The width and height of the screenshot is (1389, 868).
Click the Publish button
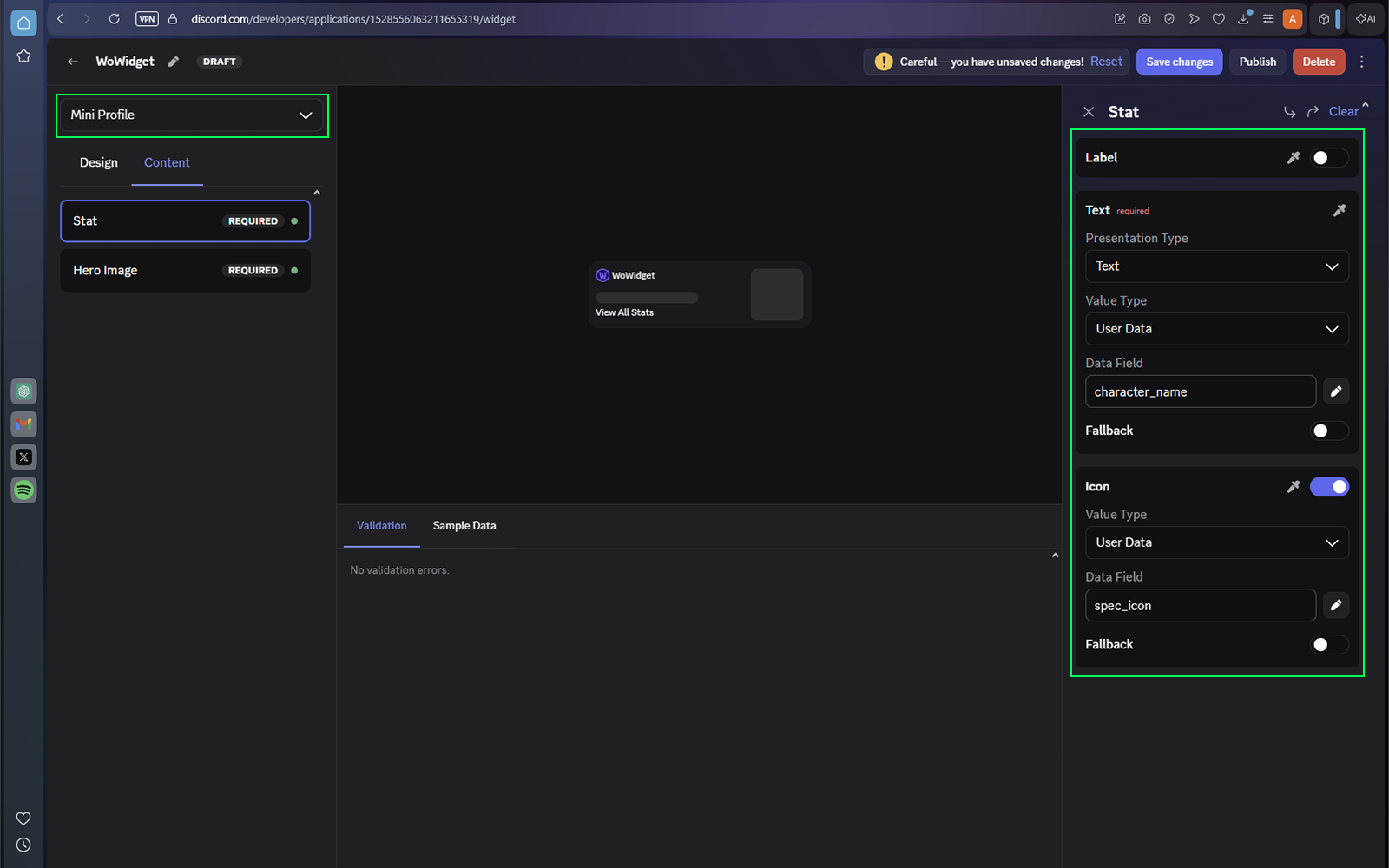tap(1257, 62)
